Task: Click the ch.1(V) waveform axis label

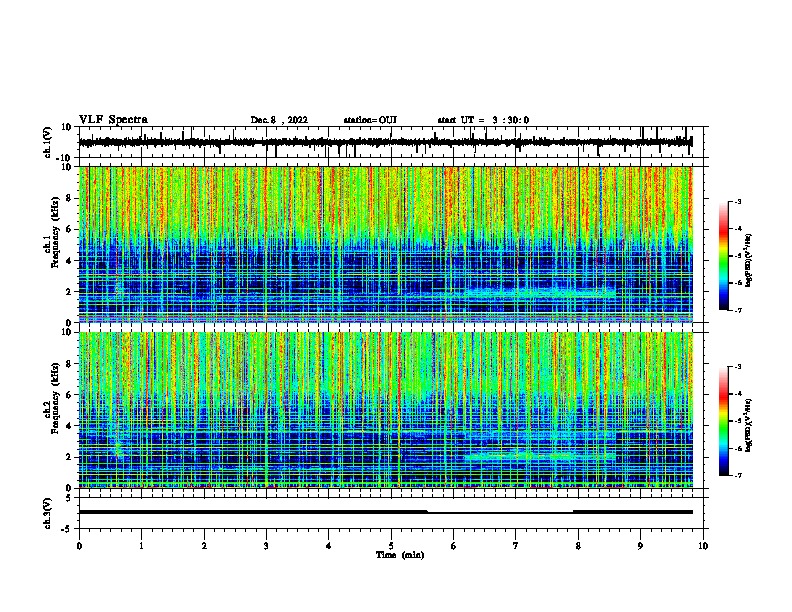Action: coord(48,142)
